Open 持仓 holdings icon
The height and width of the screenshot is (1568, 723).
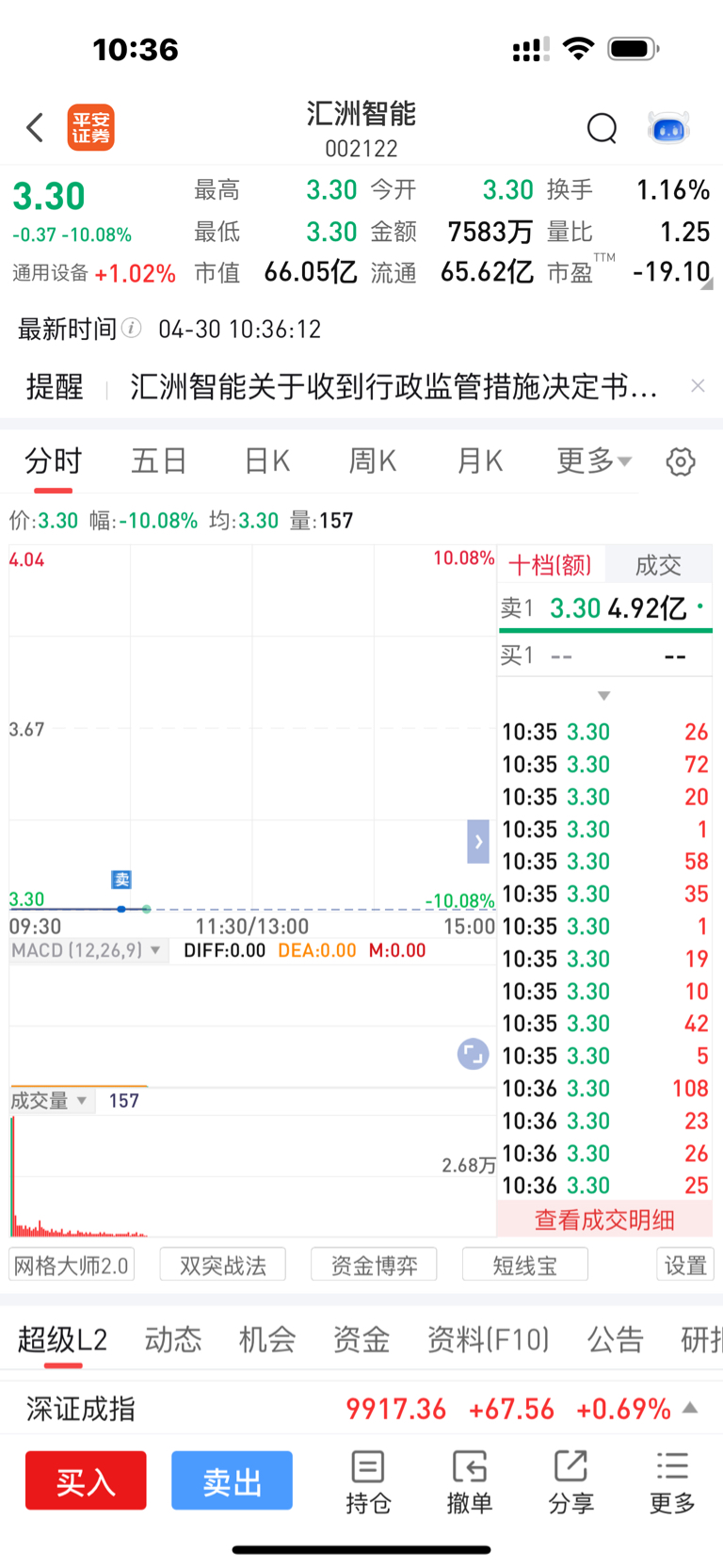tap(367, 1481)
